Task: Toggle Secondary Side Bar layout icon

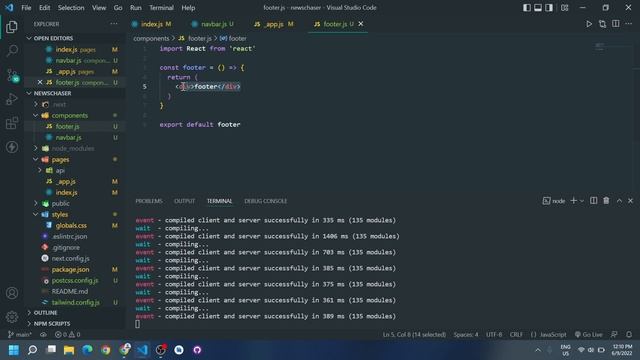Action: point(549,8)
